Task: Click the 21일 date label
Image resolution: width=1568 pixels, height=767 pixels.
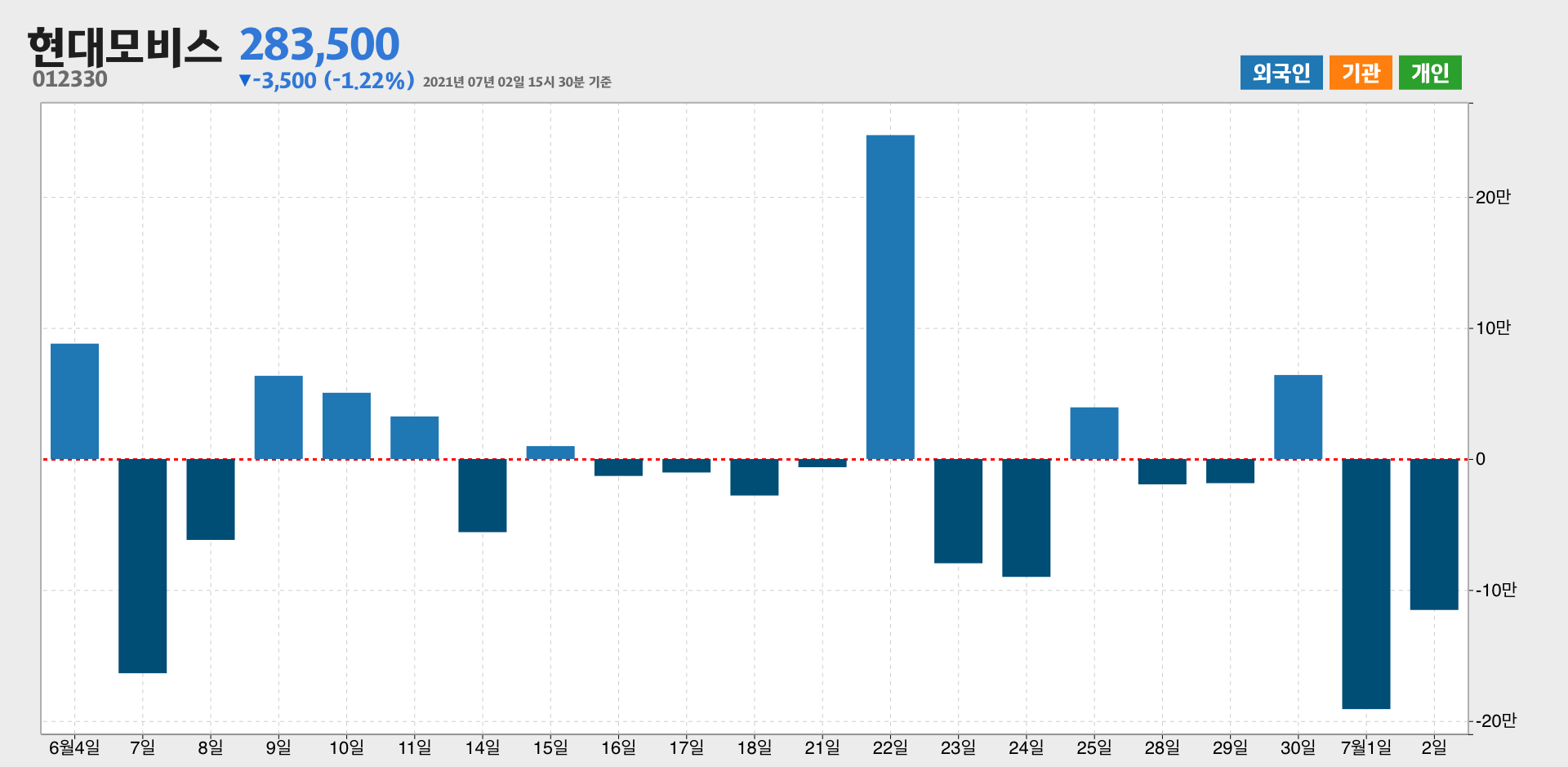Action: click(x=822, y=747)
